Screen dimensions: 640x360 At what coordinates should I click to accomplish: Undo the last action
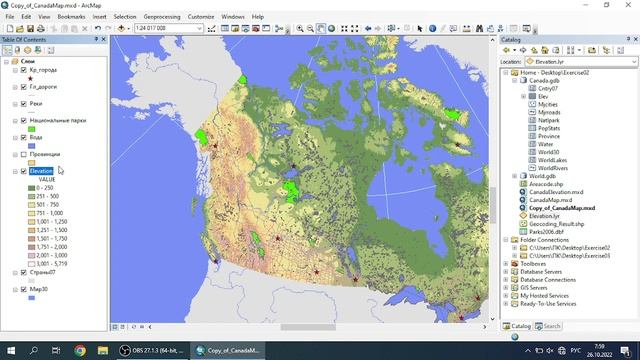98,29
